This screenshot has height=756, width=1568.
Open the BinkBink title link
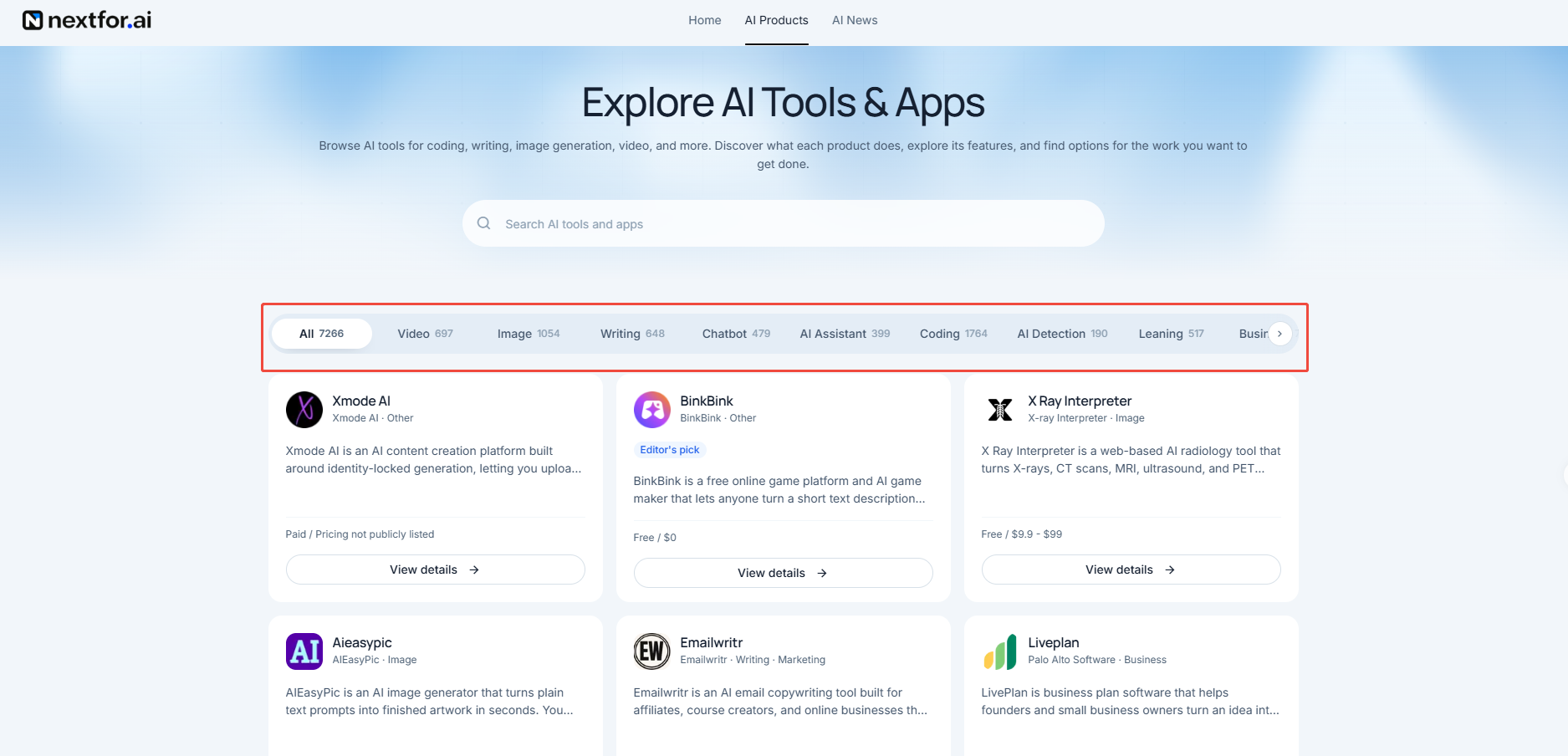[x=707, y=401]
